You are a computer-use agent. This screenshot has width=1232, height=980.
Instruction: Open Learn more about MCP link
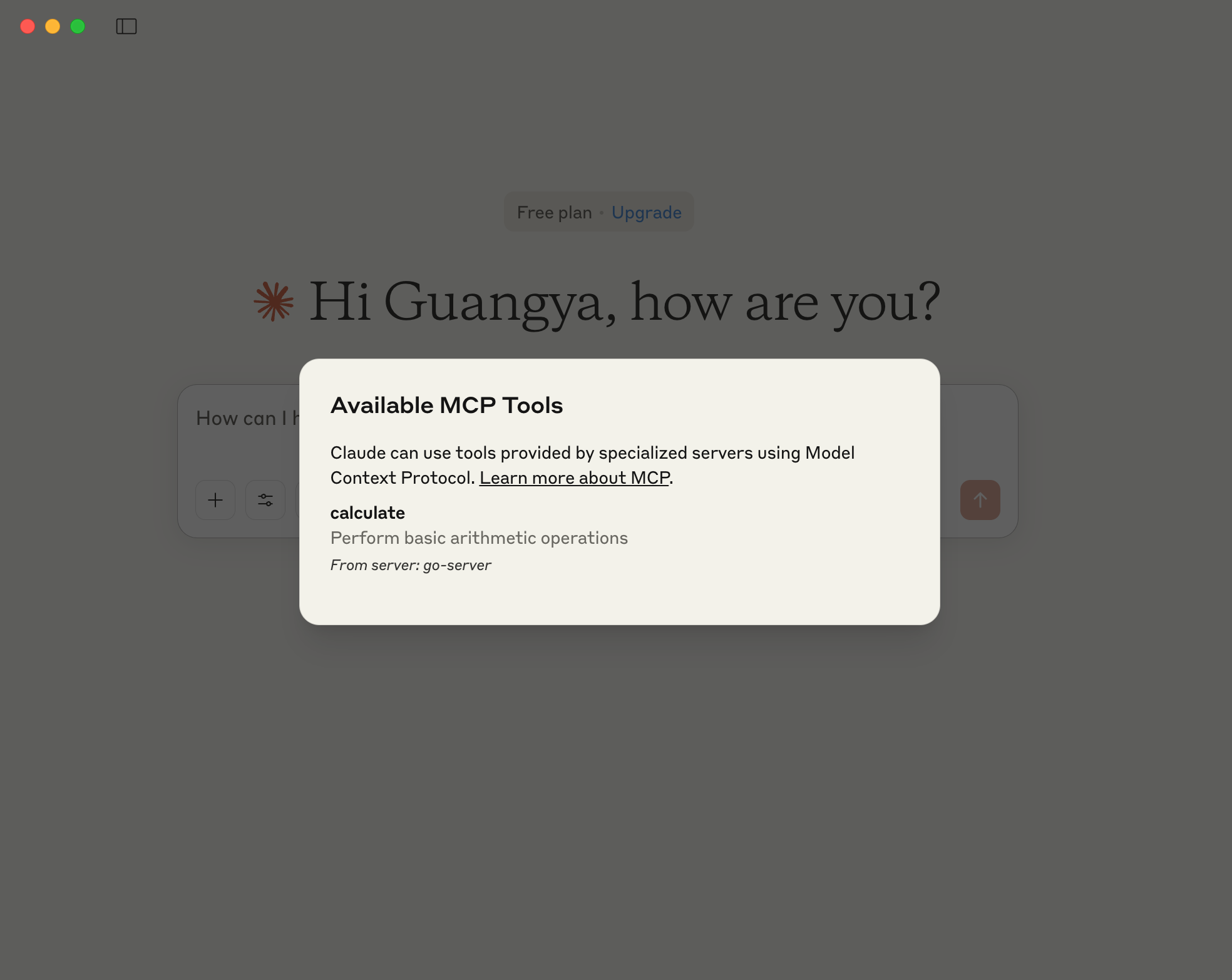tap(575, 478)
